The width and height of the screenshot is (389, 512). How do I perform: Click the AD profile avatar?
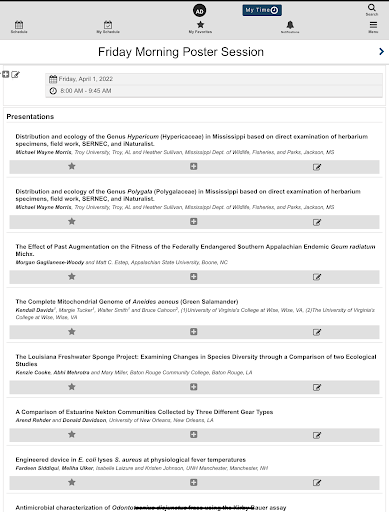(x=199, y=11)
